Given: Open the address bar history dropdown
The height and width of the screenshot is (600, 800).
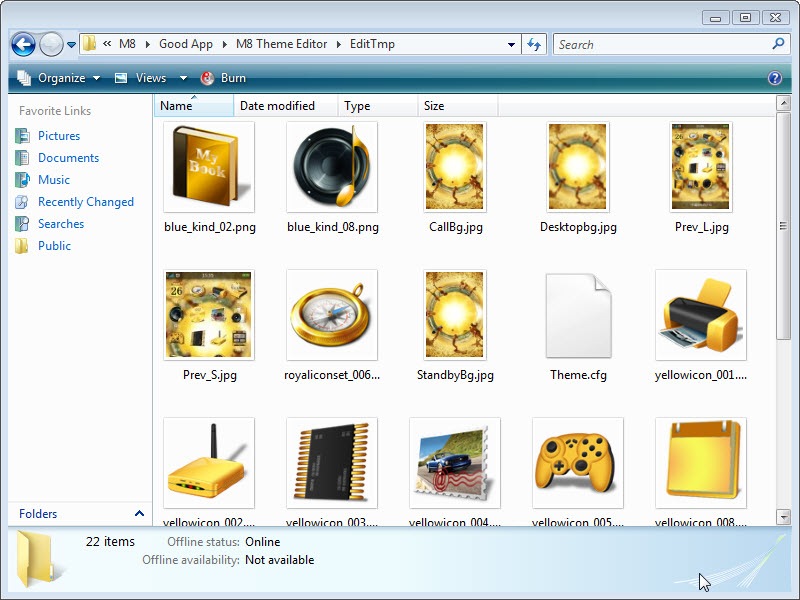Looking at the screenshot, I should click(x=511, y=44).
